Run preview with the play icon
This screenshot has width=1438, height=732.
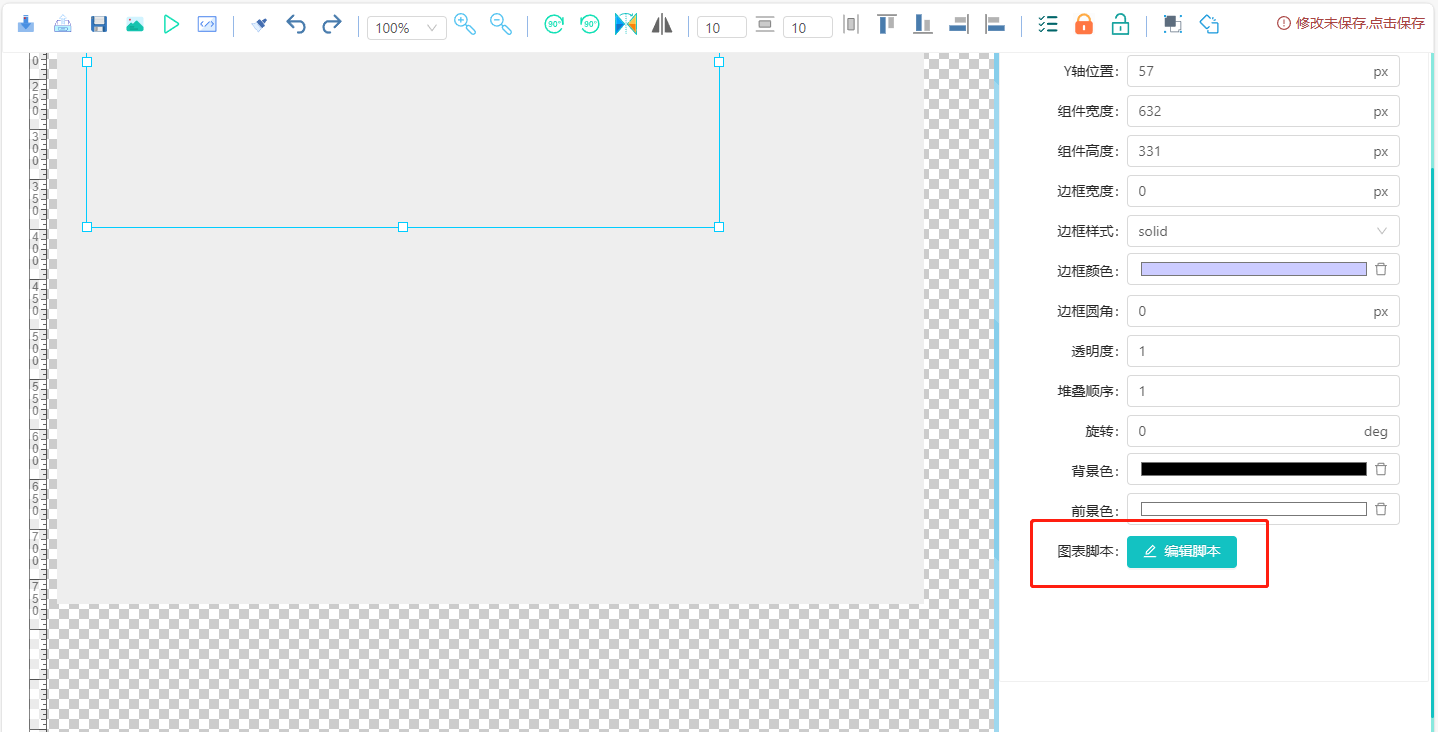(x=171, y=24)
